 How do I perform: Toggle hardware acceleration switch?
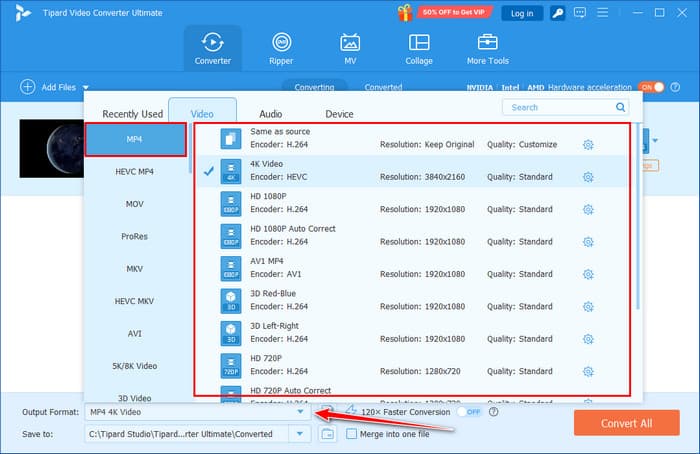pos(652,87)
